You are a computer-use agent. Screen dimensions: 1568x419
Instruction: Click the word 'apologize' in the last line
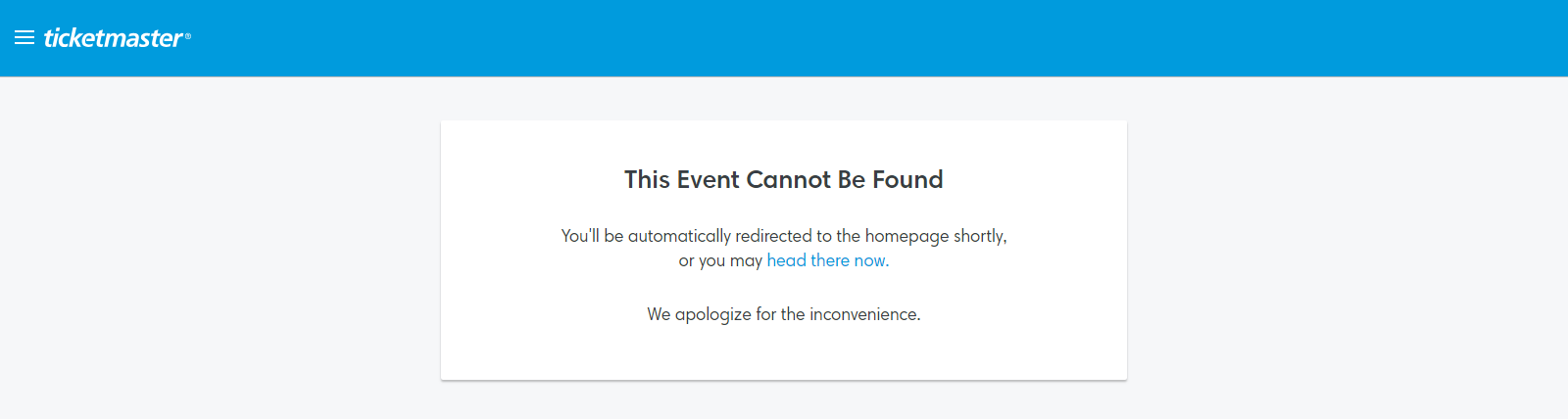click(712, 314)
